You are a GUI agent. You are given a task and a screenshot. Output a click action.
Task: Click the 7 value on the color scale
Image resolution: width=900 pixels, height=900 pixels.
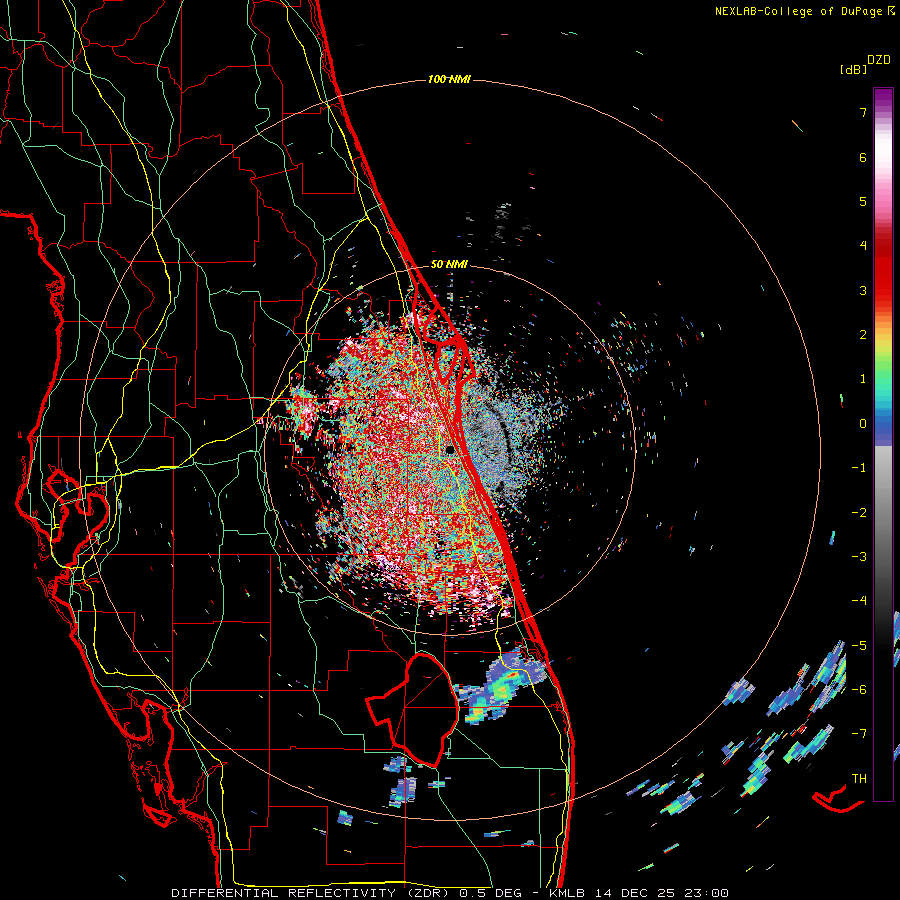[x=863, y=112]
